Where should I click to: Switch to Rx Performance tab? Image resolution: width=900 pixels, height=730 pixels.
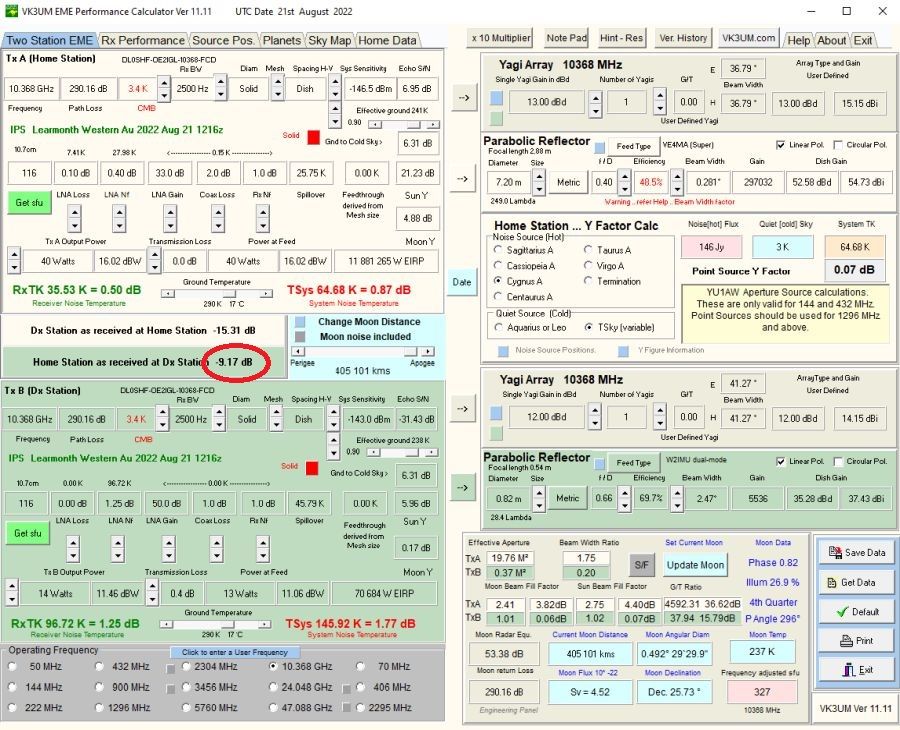tap(143, 40)
